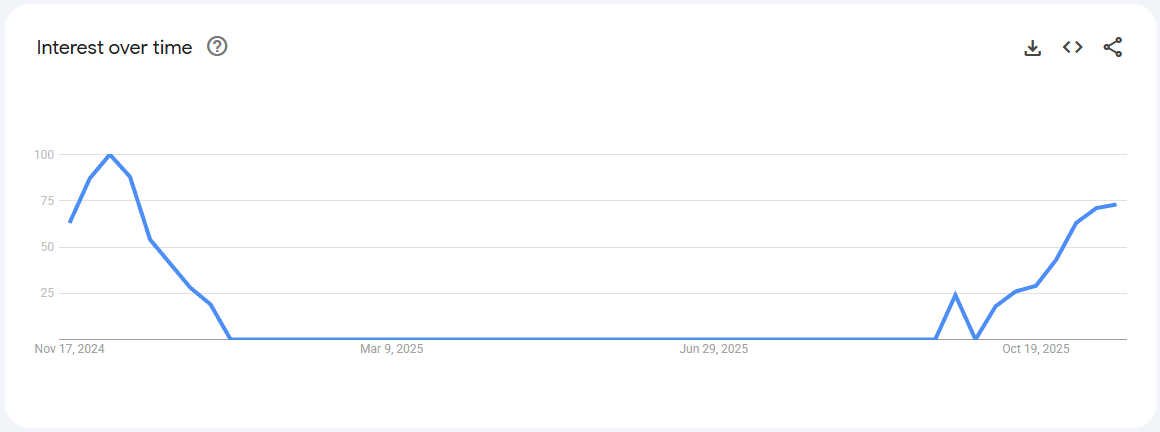1160x432 pixels.
Task: Open the embed code icon
Action: [x=1073, y=47]
